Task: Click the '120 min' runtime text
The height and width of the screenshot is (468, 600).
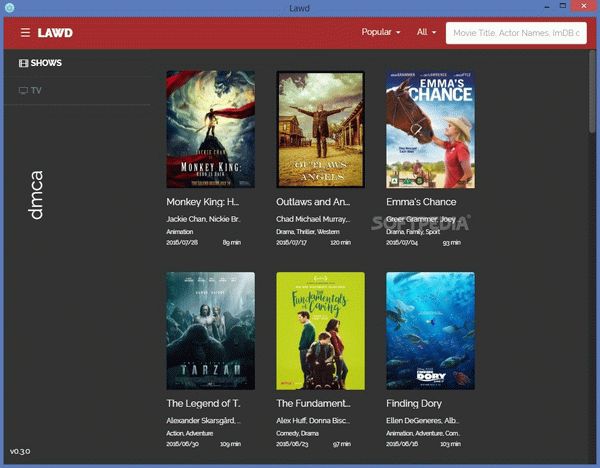Action: click(x=341, y=242)
